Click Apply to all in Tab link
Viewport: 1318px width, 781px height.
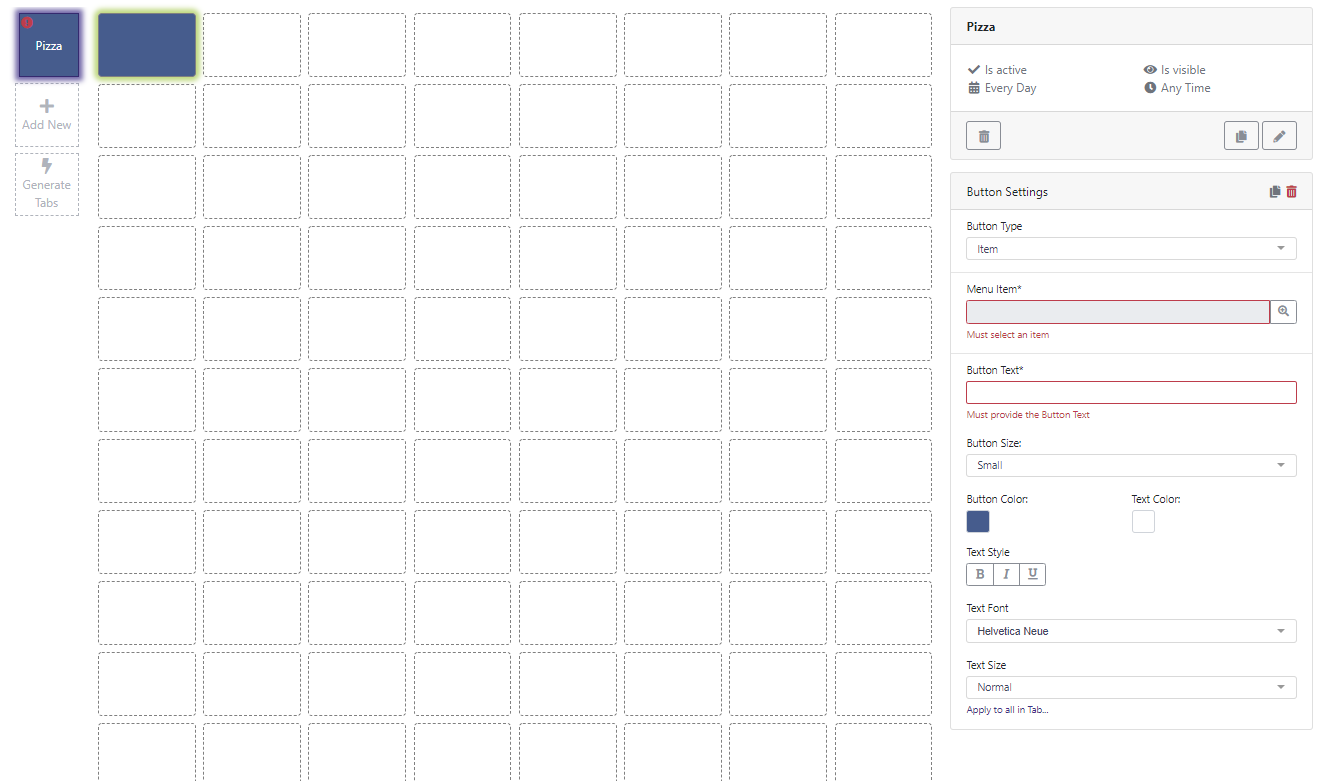(x=1007, y=709)
